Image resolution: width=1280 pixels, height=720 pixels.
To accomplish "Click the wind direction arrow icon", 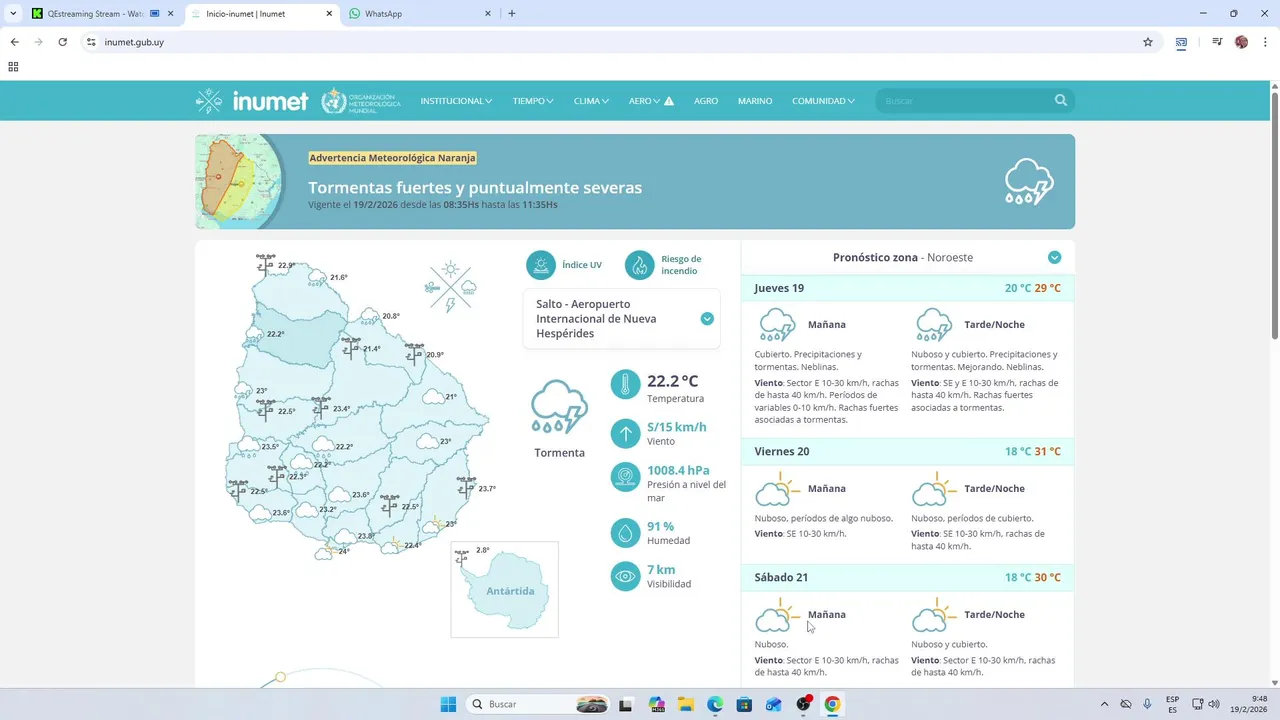I will 625,433.
